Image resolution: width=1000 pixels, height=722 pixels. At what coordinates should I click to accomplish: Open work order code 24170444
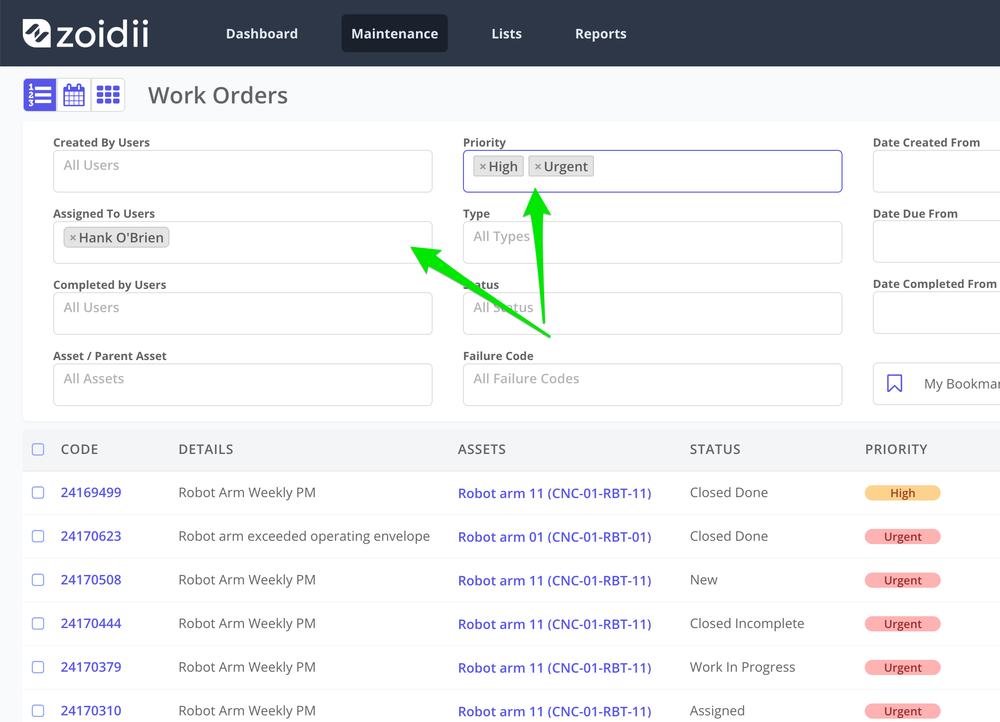click(91, 623)
